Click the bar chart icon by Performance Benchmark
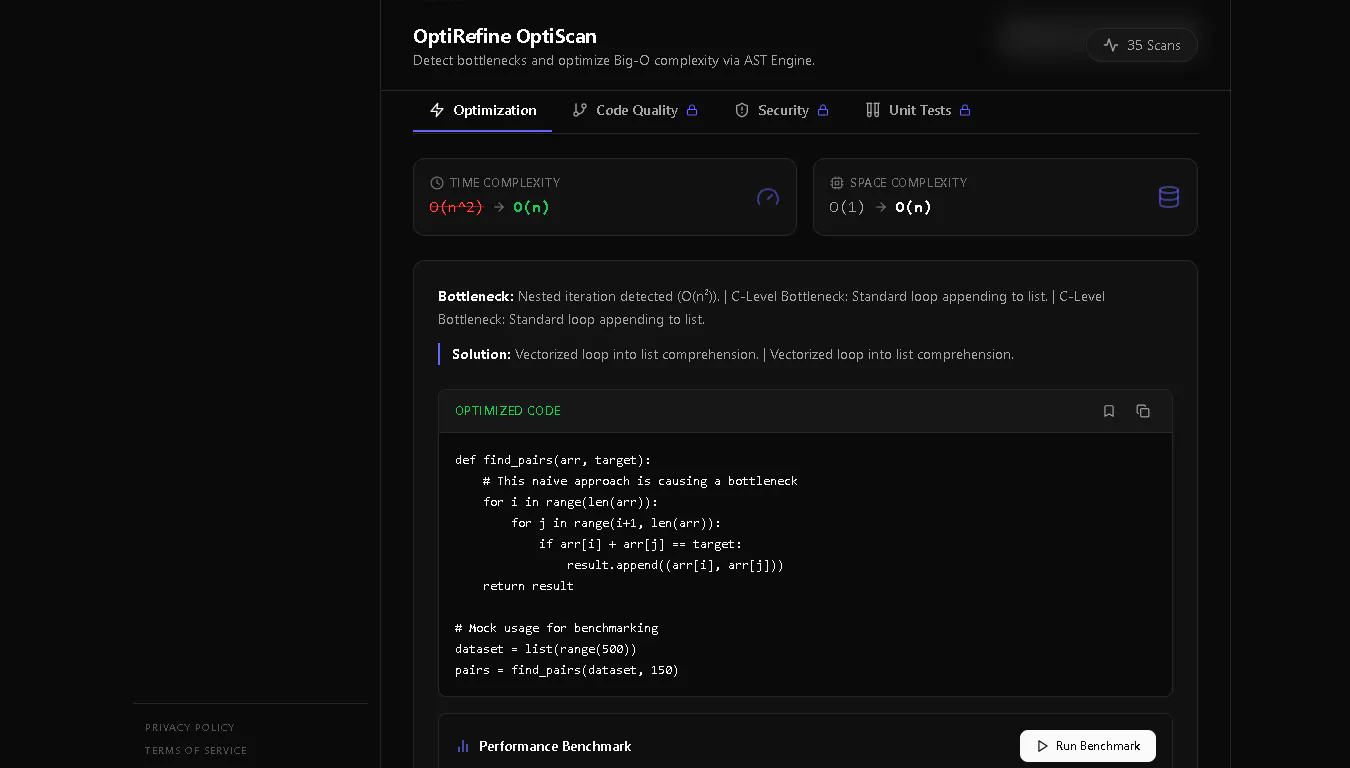 (463, 746)
